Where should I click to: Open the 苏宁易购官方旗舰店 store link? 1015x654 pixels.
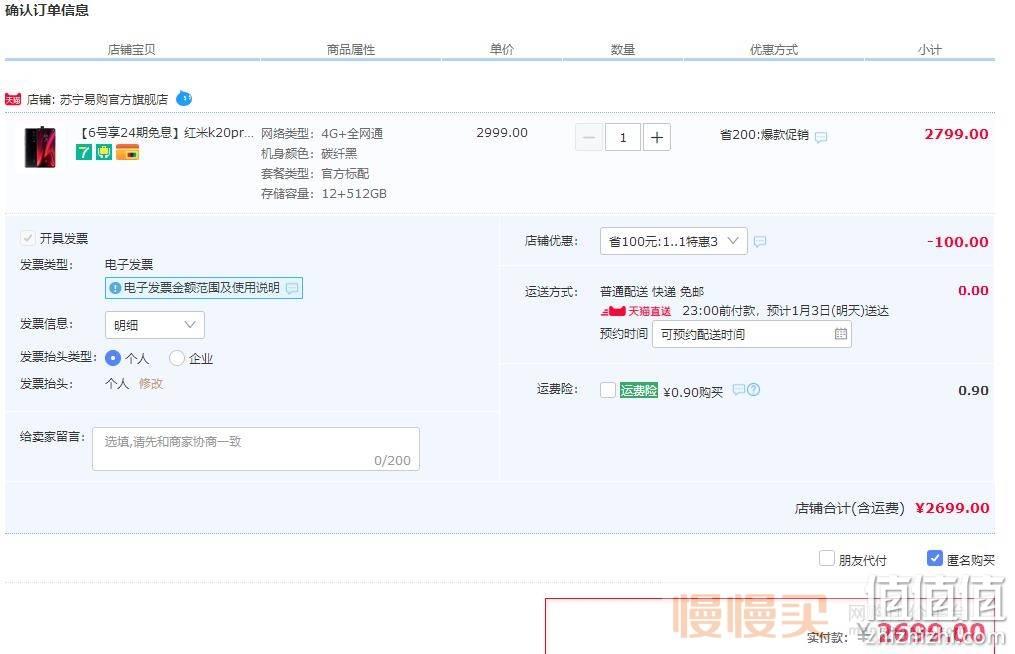(114, 100)
